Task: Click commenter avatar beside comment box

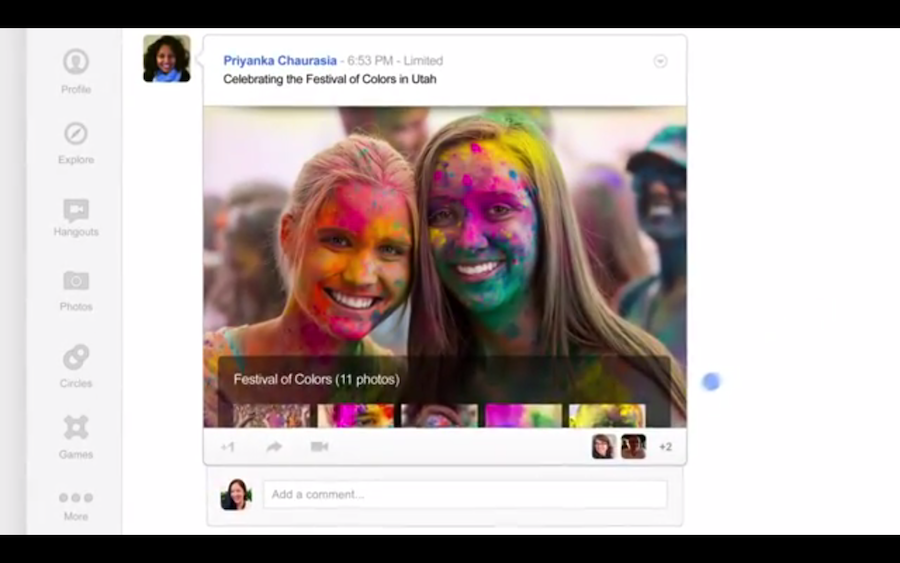Action: (236, 494)
